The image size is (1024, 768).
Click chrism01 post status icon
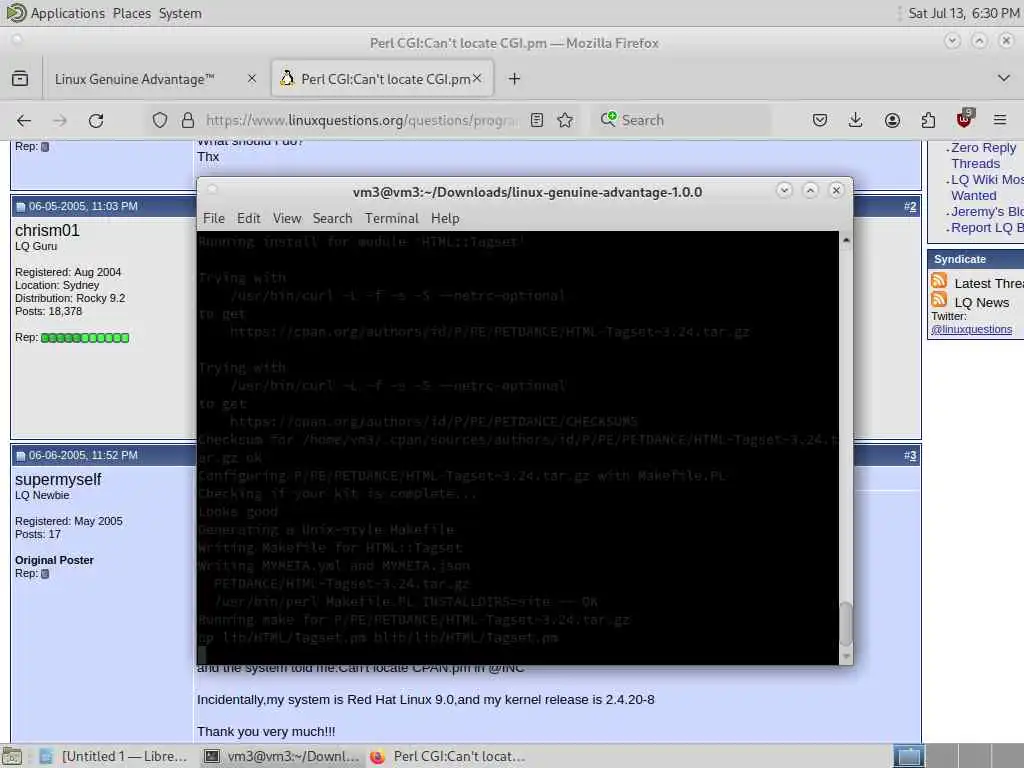[20, 207]
